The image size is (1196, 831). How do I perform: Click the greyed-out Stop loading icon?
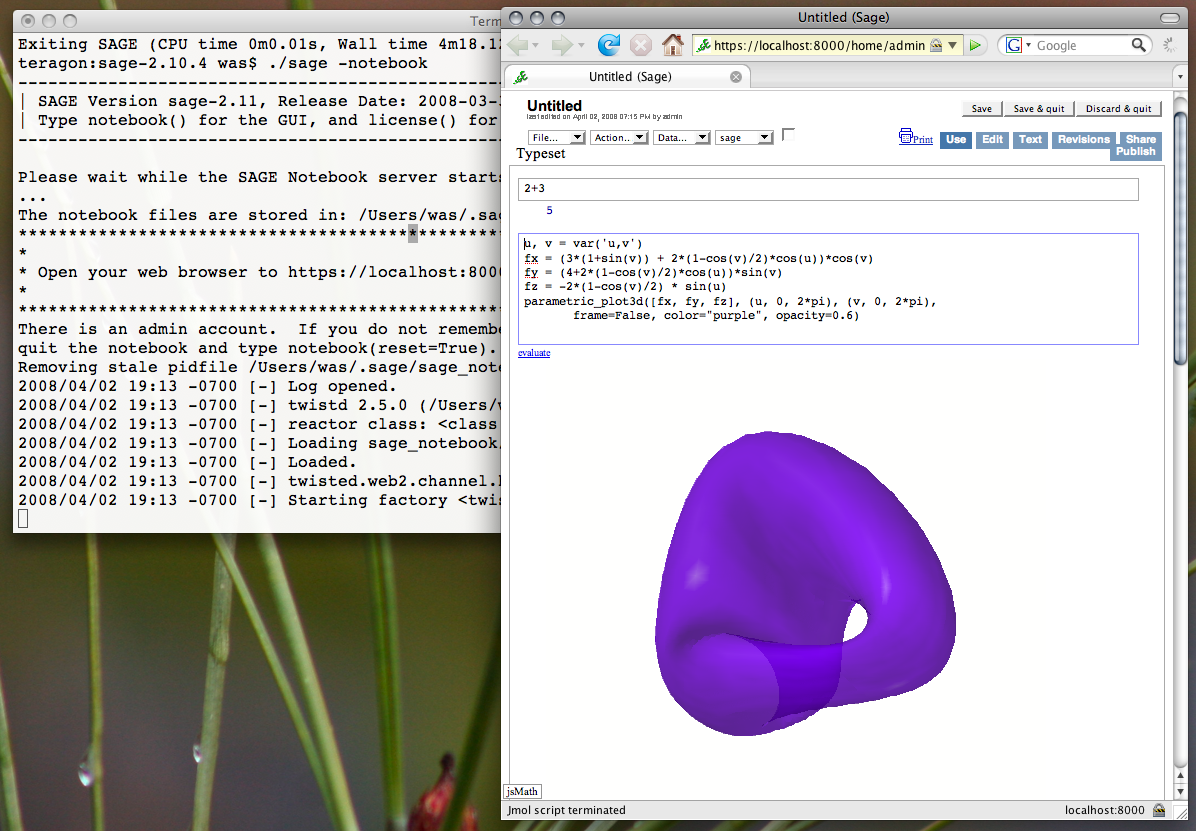tap(641, 46)
